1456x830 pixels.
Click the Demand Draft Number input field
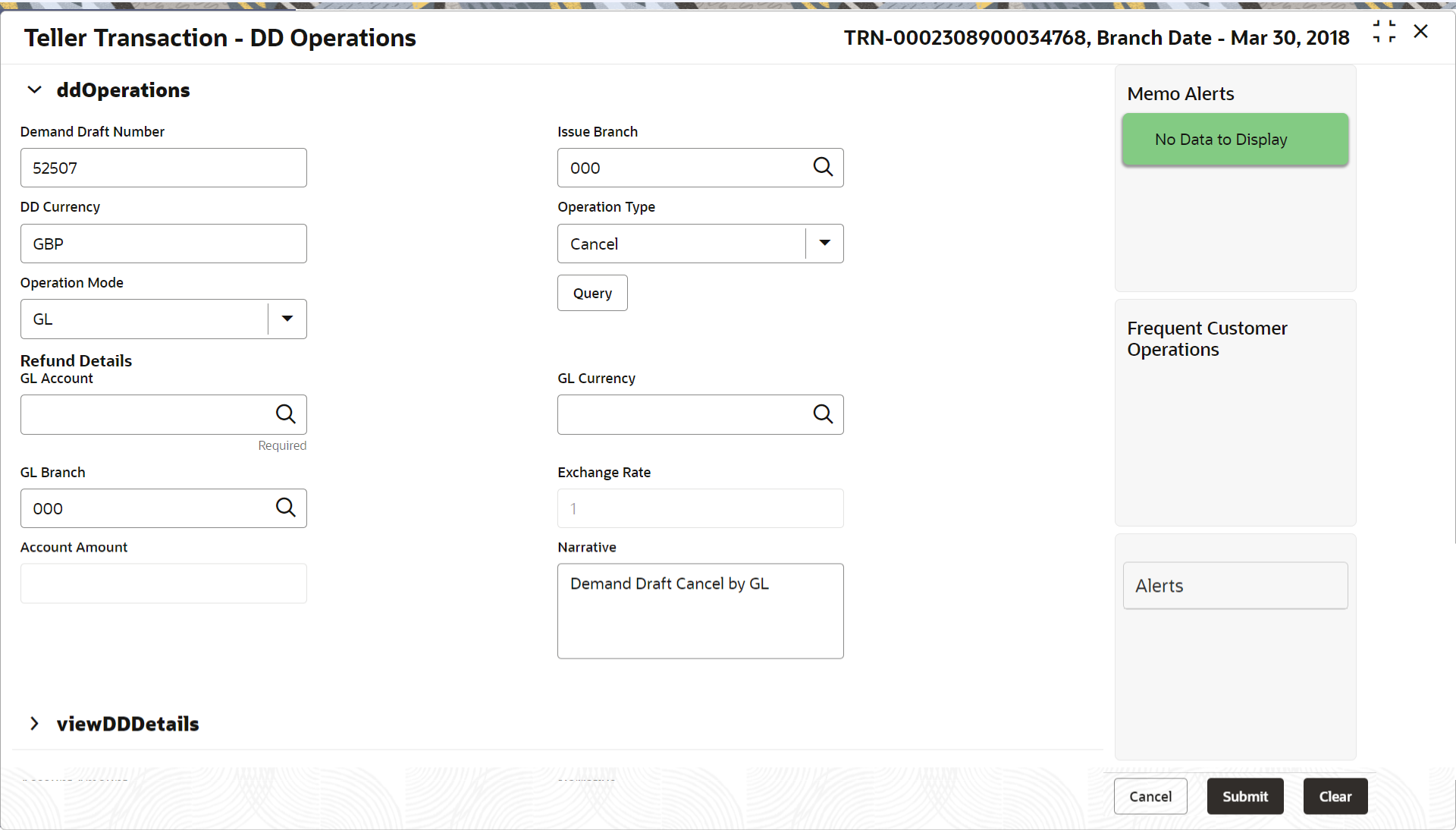click(164, 167)
